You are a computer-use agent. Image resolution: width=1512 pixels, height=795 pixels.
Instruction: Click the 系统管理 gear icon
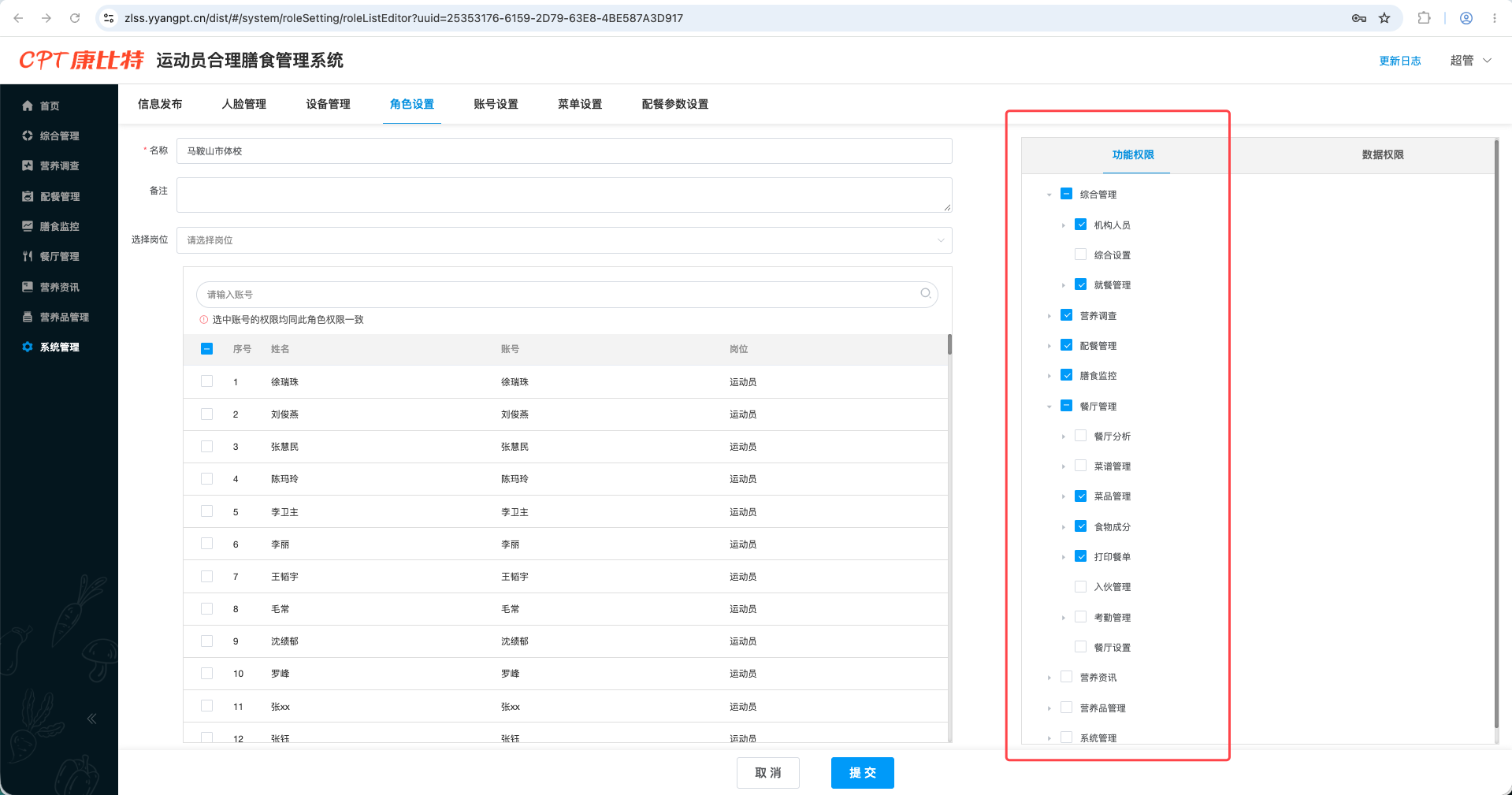pos(28,347)
